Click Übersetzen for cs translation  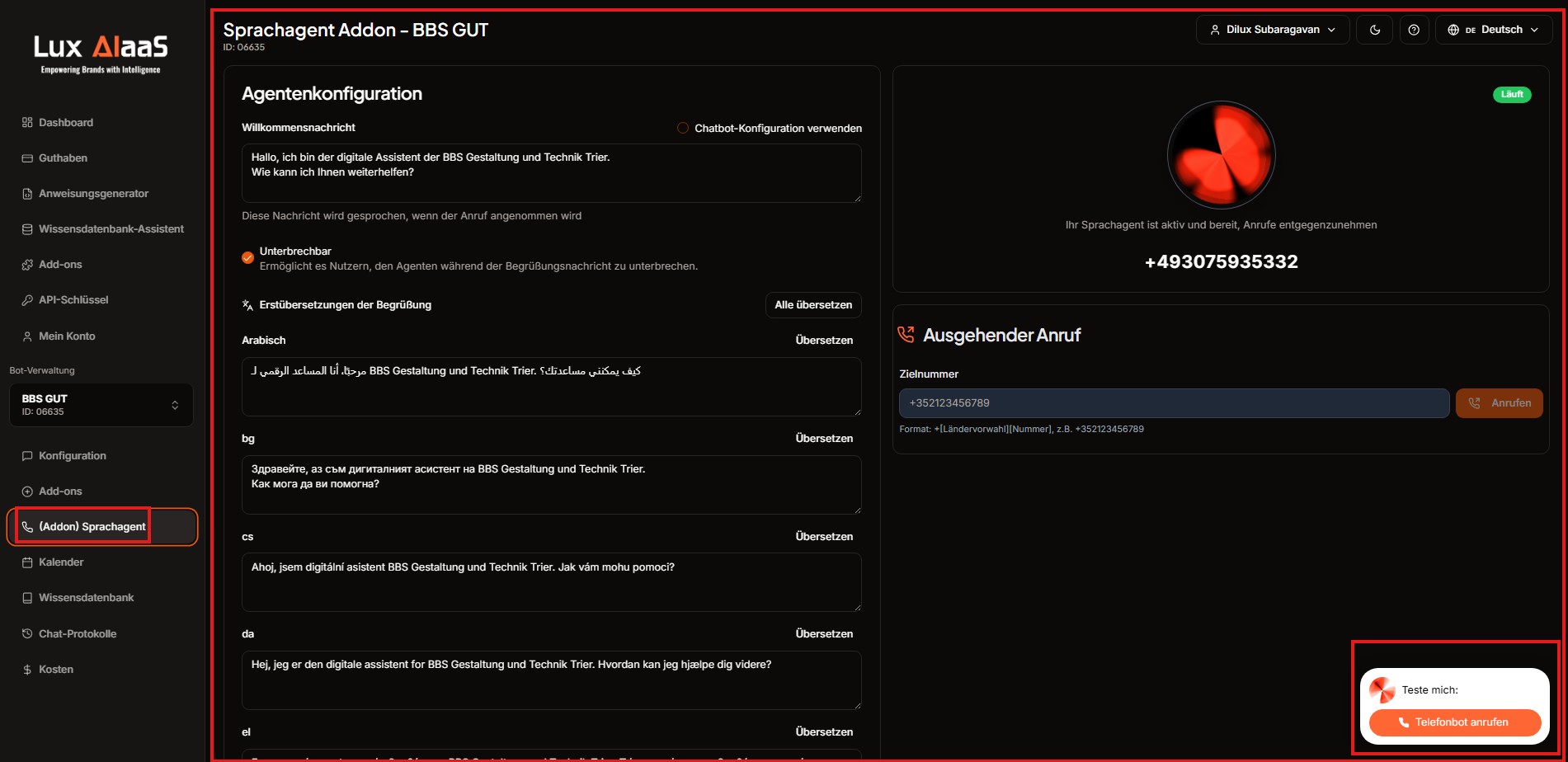click(x=824, y=537)
